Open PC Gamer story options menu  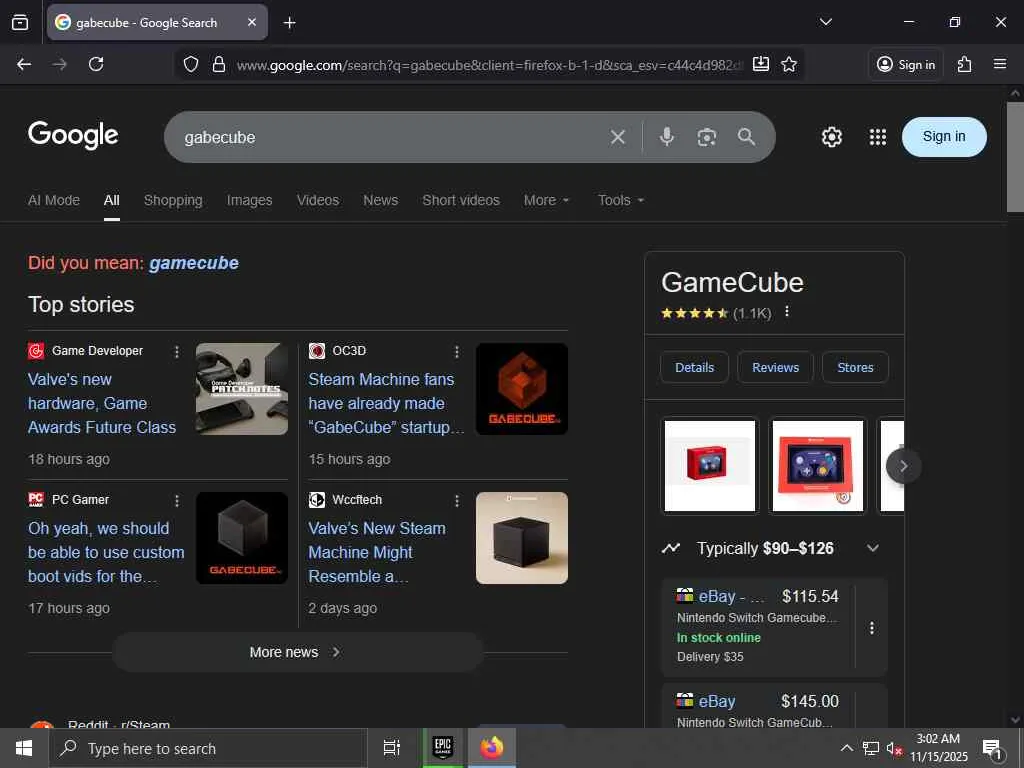(x=176, y=500)
